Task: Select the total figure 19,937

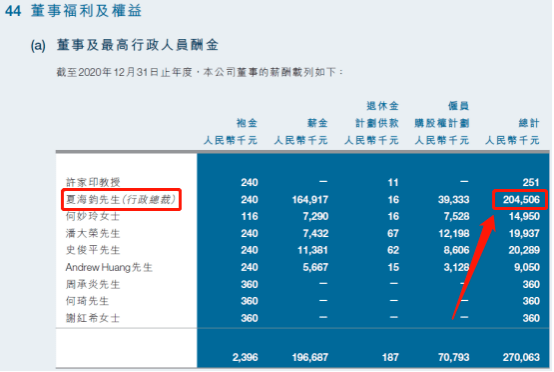Action: click(x=524, y=233)
